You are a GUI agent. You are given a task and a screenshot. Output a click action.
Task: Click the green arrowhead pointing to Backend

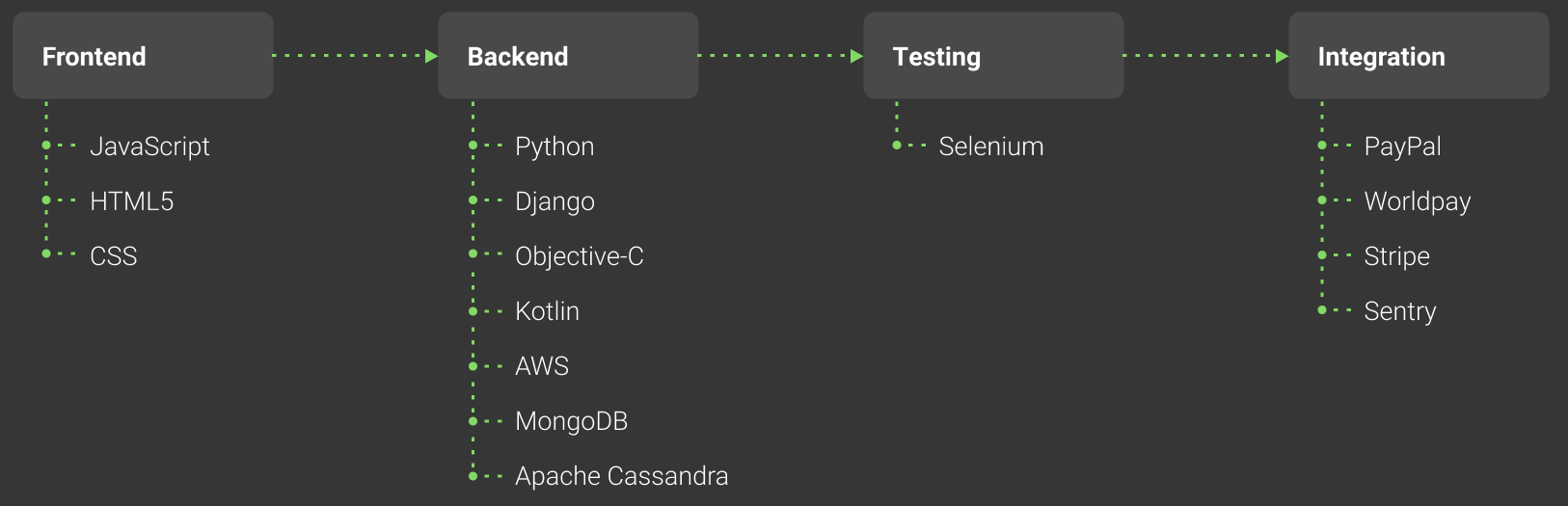(432, 56)
